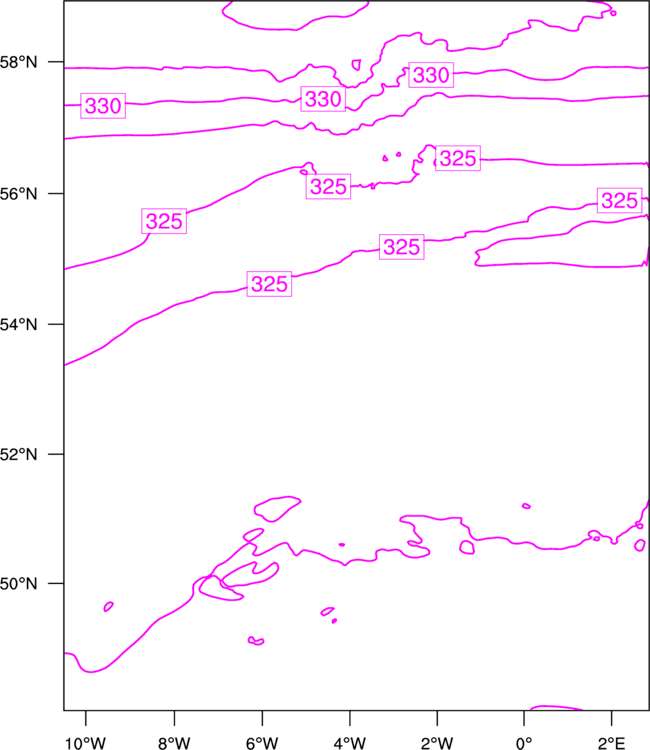Select the 6°W longitude axis label
Image resolution: width=650 pixels, height=750 pixels.
[x=262, y=743]
